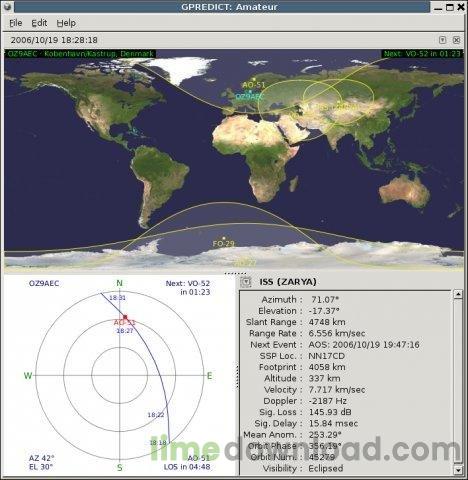Click the 18:22 time marker on polar plot
This screenshot has height=480, width=468.
click(x=156, y=415)
